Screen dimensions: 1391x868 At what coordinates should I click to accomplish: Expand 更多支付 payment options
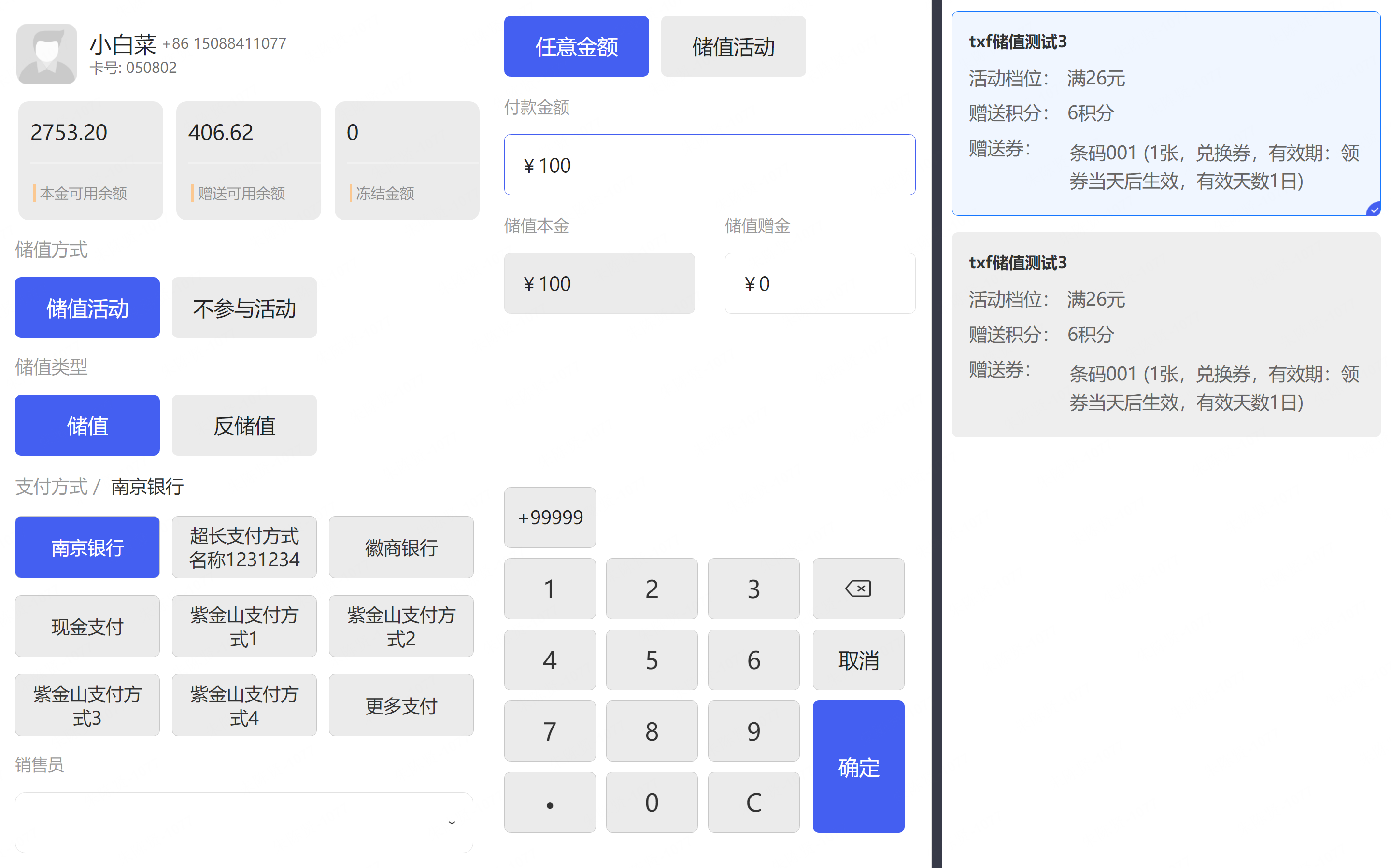pos(401,705)
